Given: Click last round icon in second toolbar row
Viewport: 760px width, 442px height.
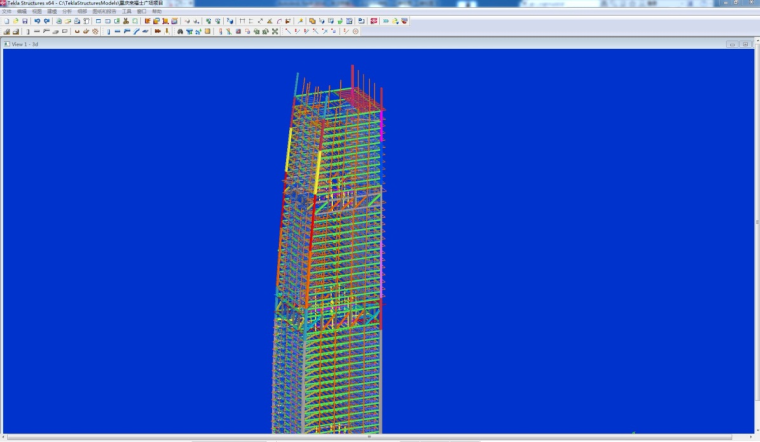Looking at the screenshot, I should [355, 31].
